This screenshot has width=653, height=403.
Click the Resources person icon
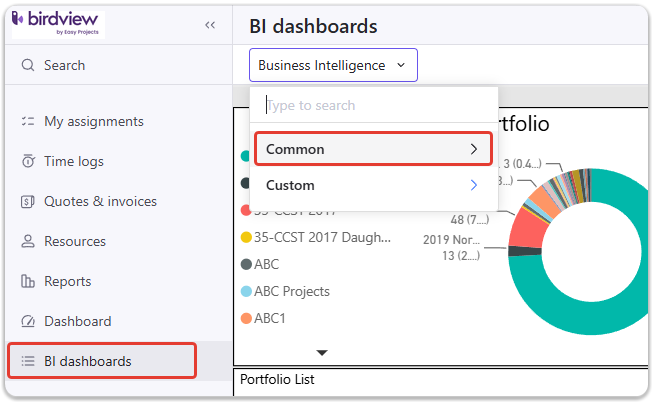(x=28, y=241)
